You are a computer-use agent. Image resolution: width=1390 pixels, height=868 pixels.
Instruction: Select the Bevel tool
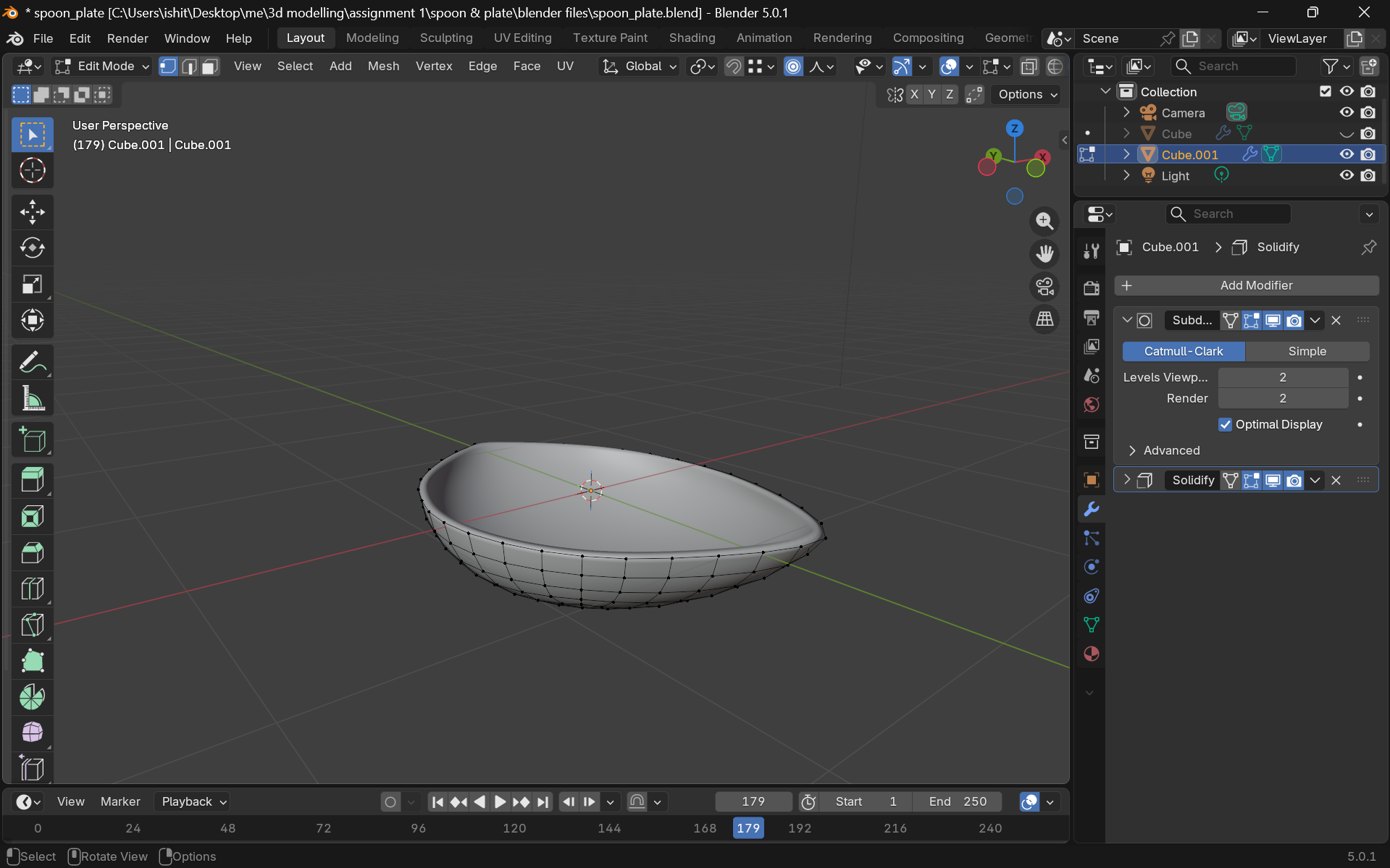point(33,553)
